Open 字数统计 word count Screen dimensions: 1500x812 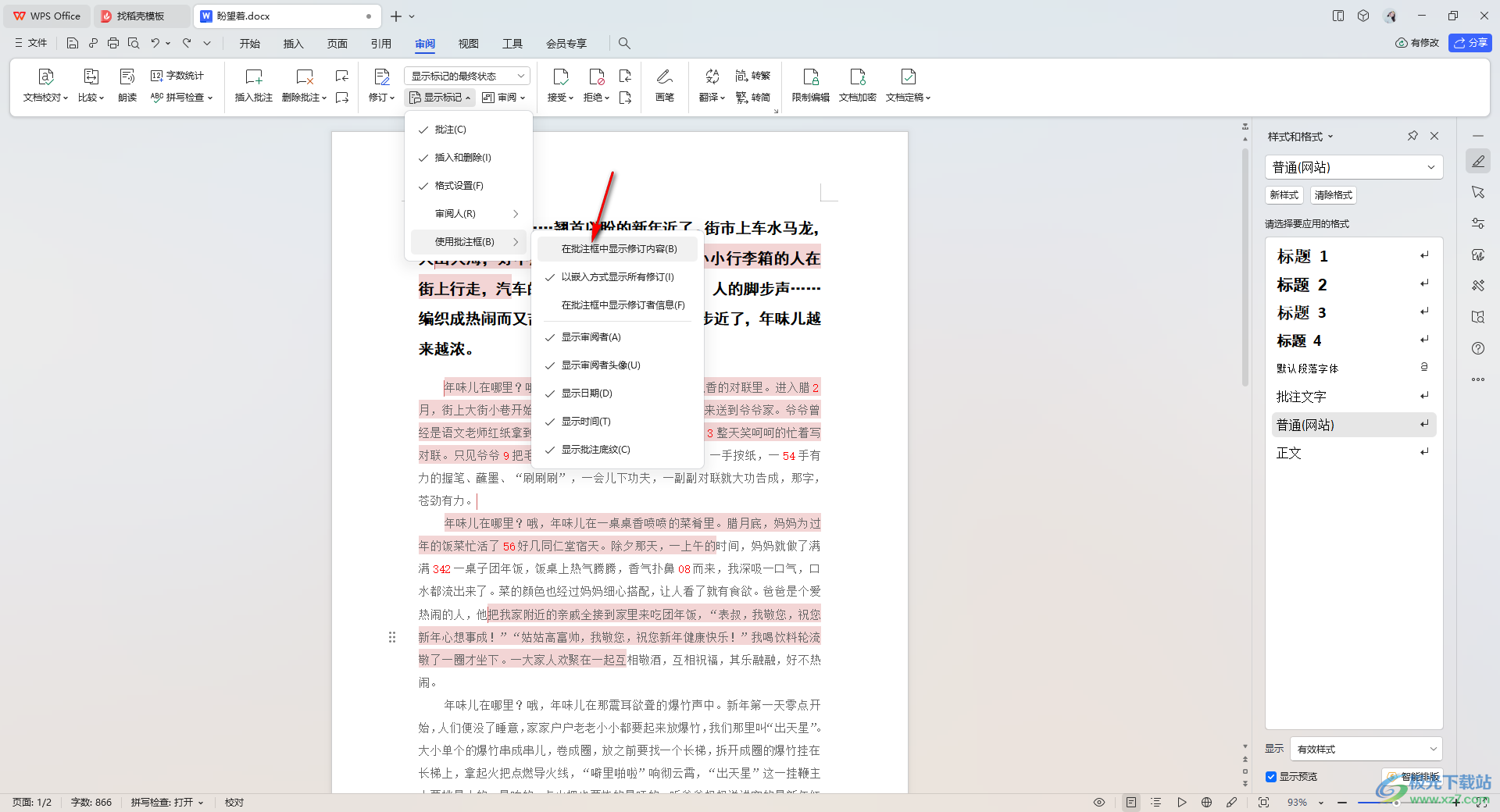[x=177, y=76]
